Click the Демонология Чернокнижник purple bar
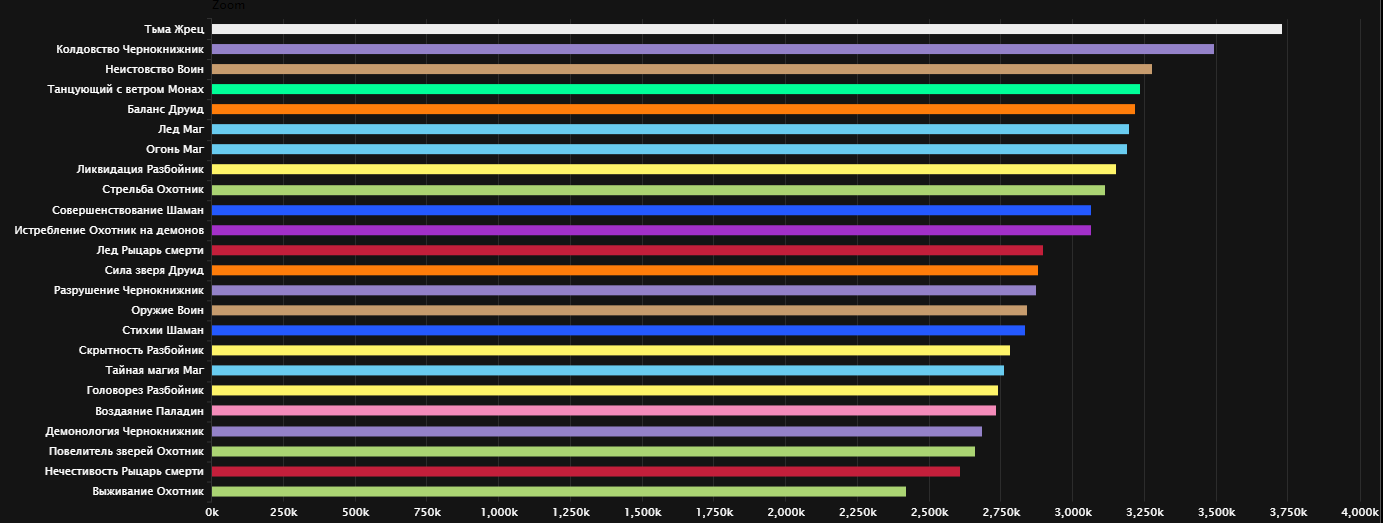 coord(597,431)
